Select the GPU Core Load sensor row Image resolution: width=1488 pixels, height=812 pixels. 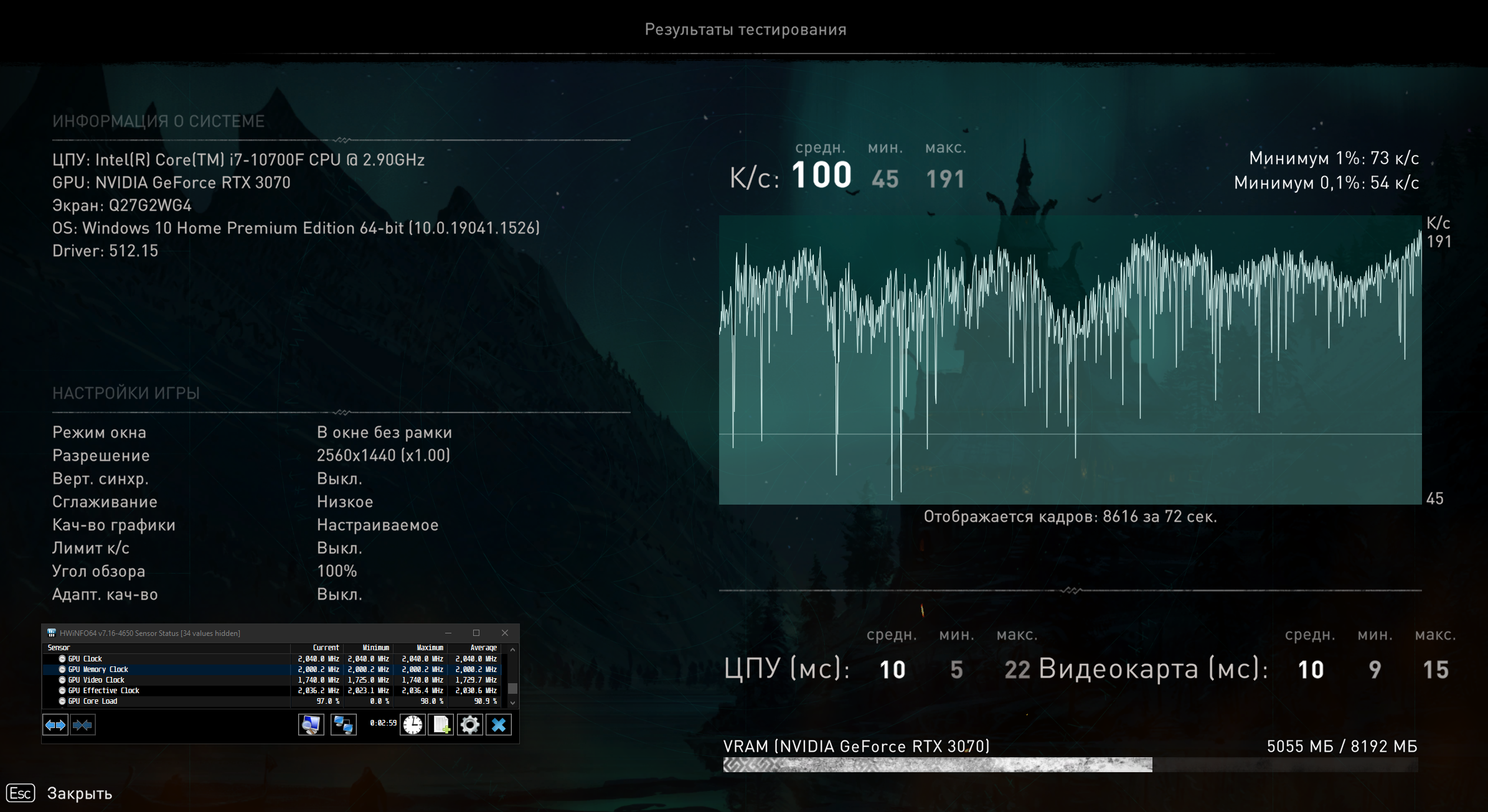click(x=93, y=701)
